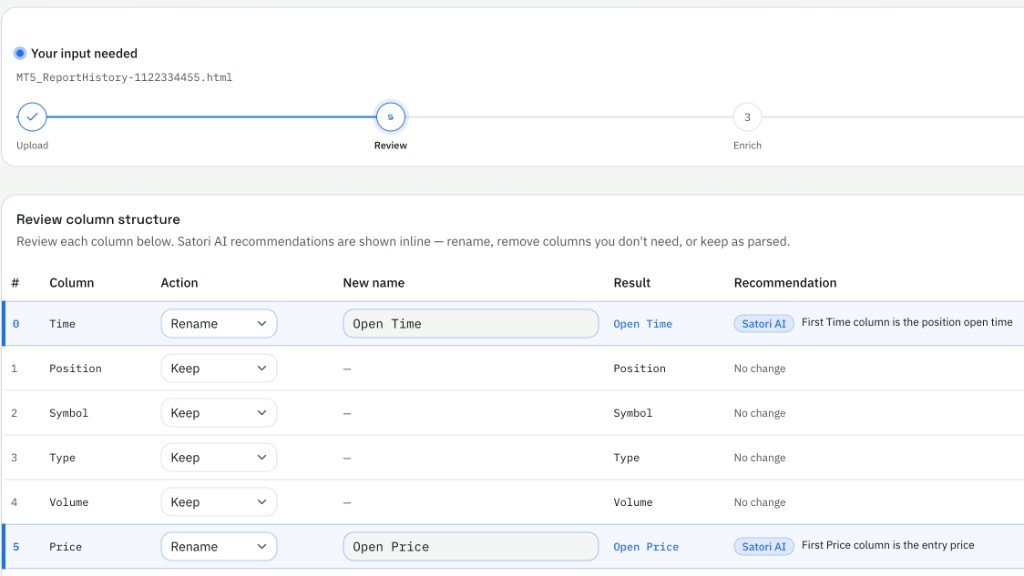The height and width of the screenshot is (576, 1024).
Task: Open Action dropdown for Volume column
Action: (219, 502)
